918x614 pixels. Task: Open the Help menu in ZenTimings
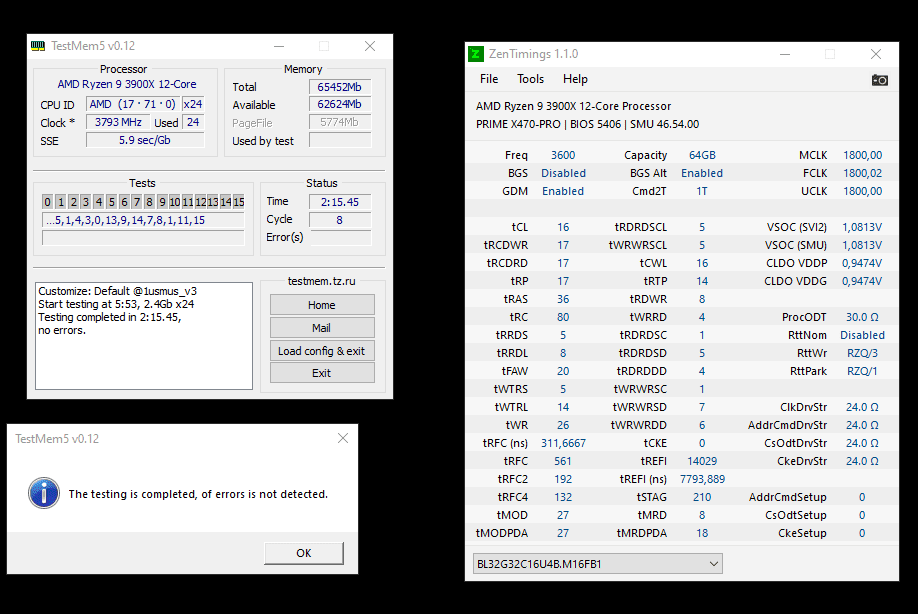click(575, 79)
